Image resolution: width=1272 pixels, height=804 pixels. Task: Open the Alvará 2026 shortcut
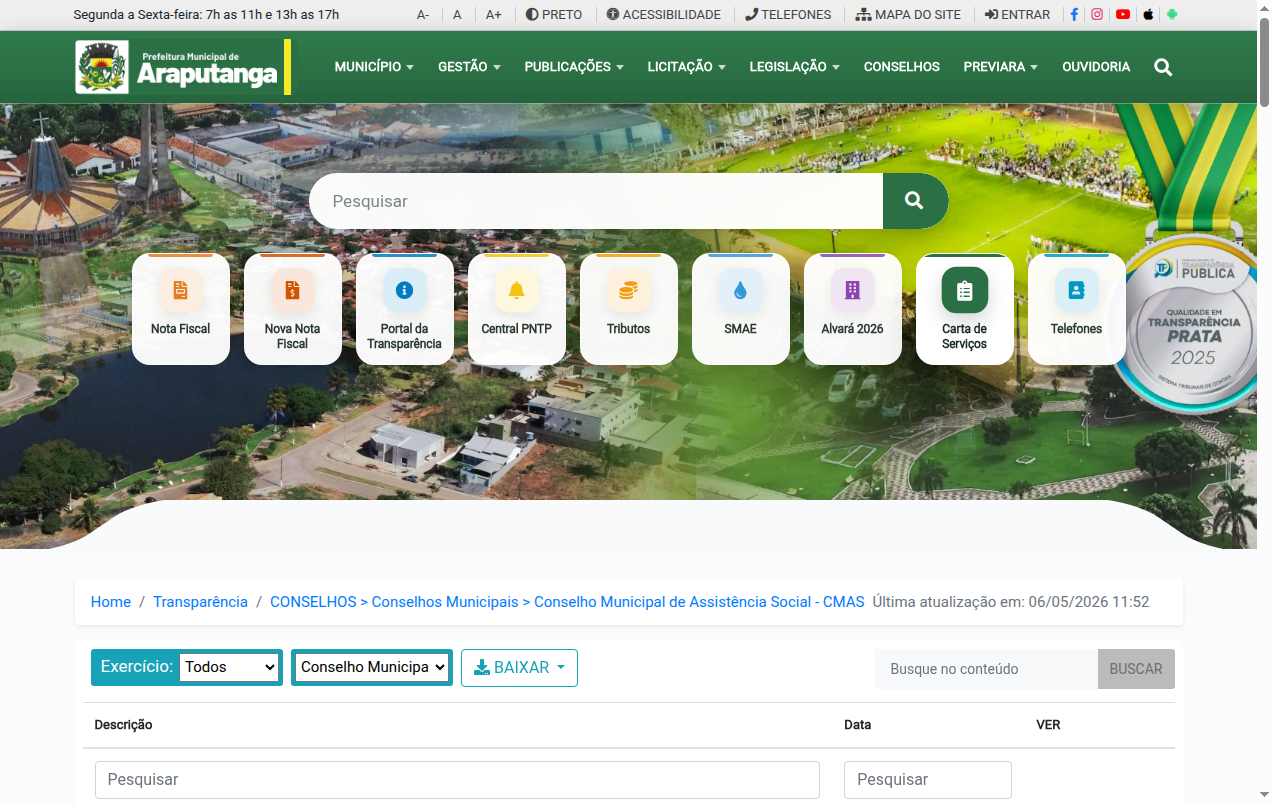point(852,309)
